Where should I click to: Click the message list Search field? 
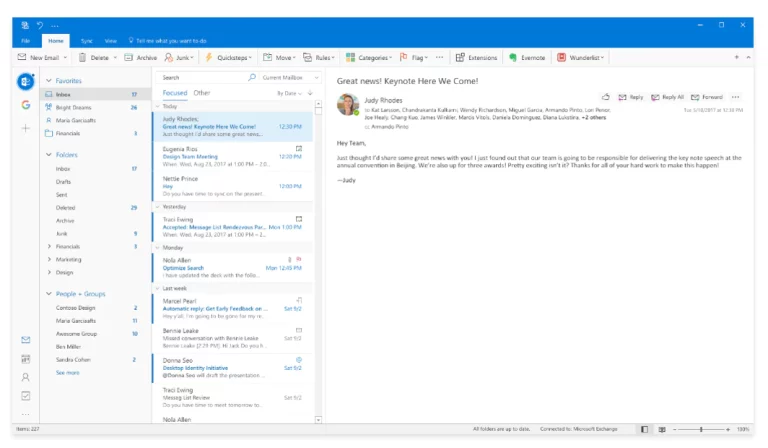pyautogui.click(x=202, y=77)
